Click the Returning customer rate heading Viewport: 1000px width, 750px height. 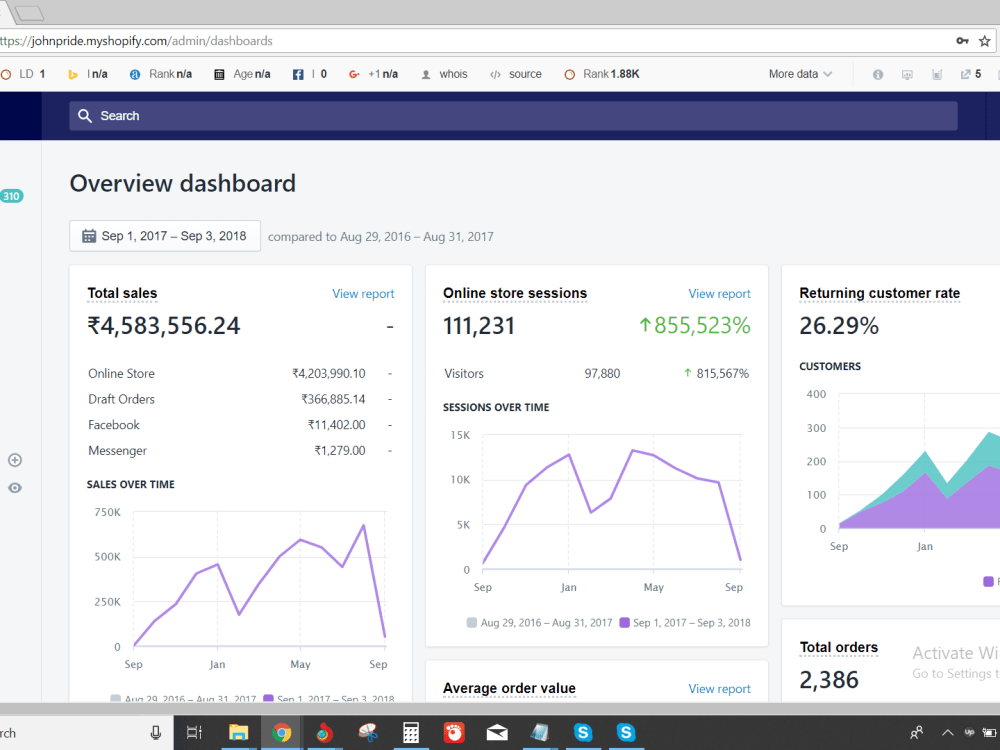point(879,293)
